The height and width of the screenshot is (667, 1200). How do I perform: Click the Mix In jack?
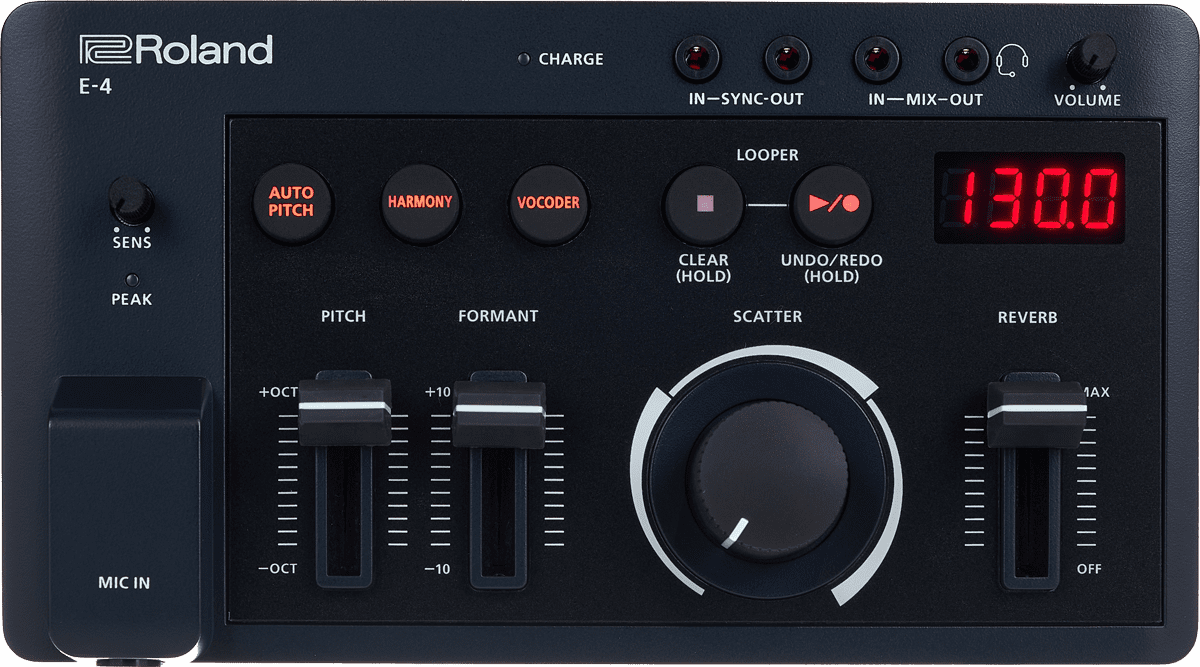(877, 58)
